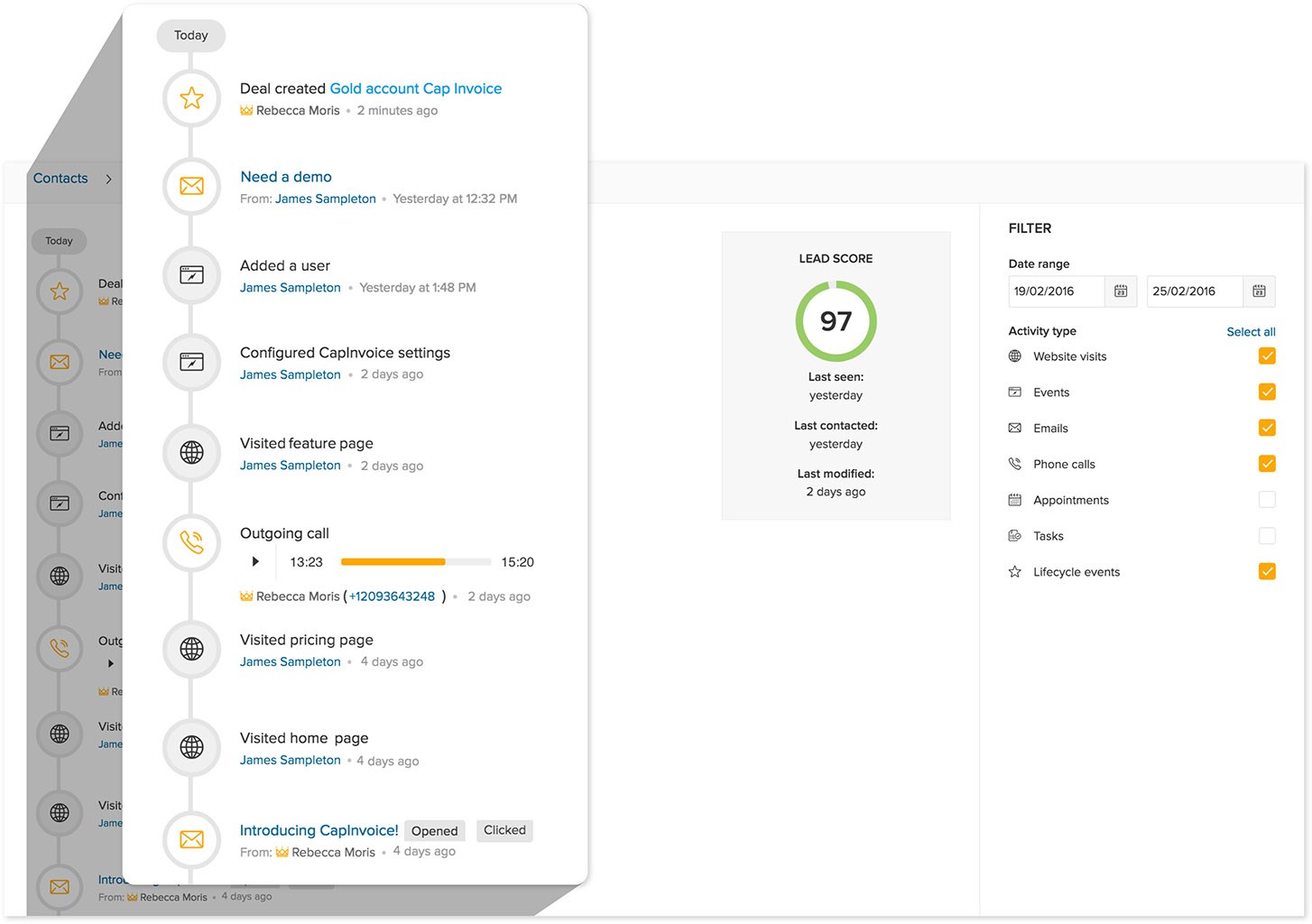This screenshot has width=1312, height=924.
Task: Open Gold account Cap Invoice deal link
Action: [x=416, y=88]
